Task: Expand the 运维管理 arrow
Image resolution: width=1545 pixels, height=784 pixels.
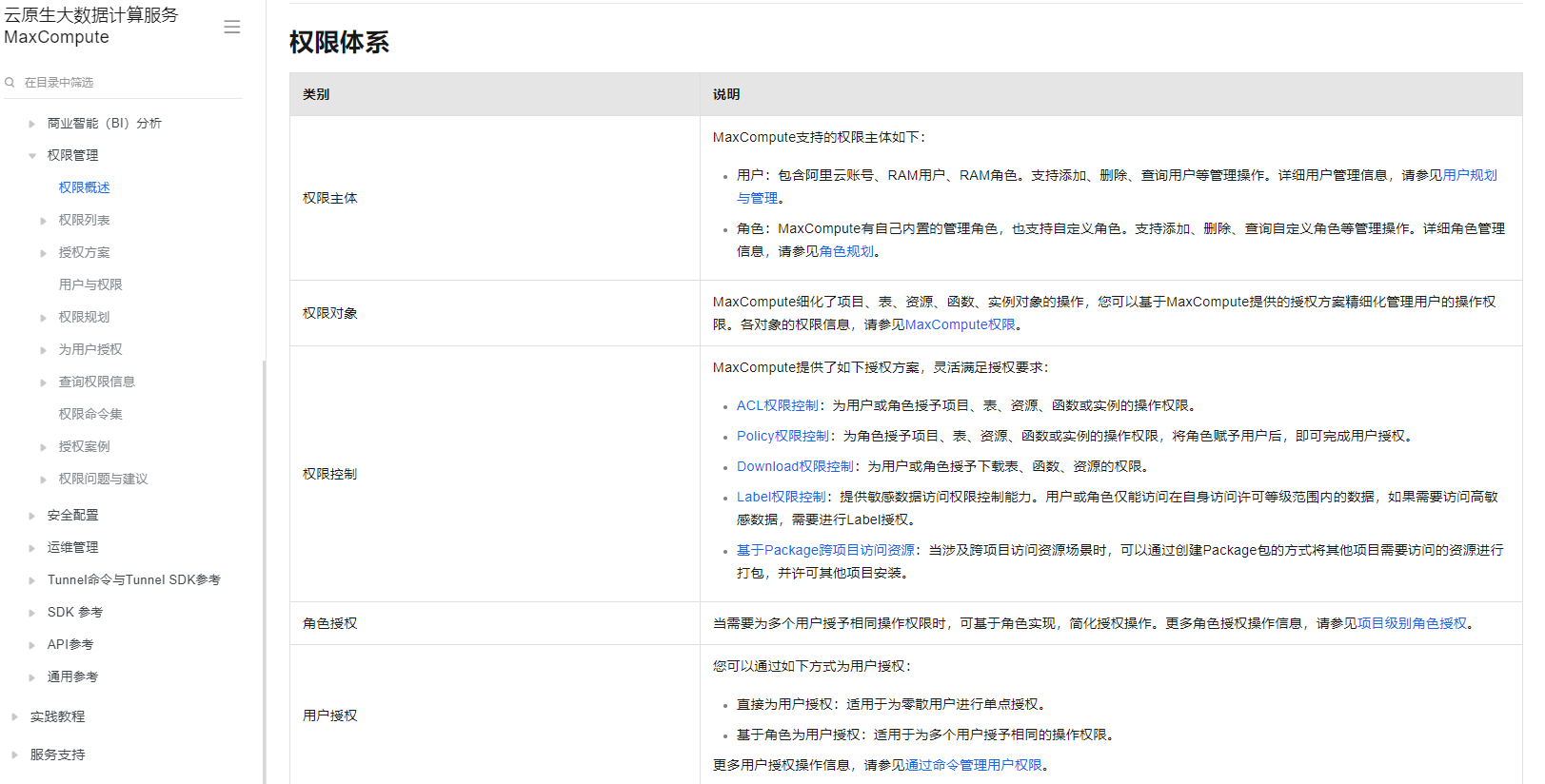Action: click(x=31, y=548)
